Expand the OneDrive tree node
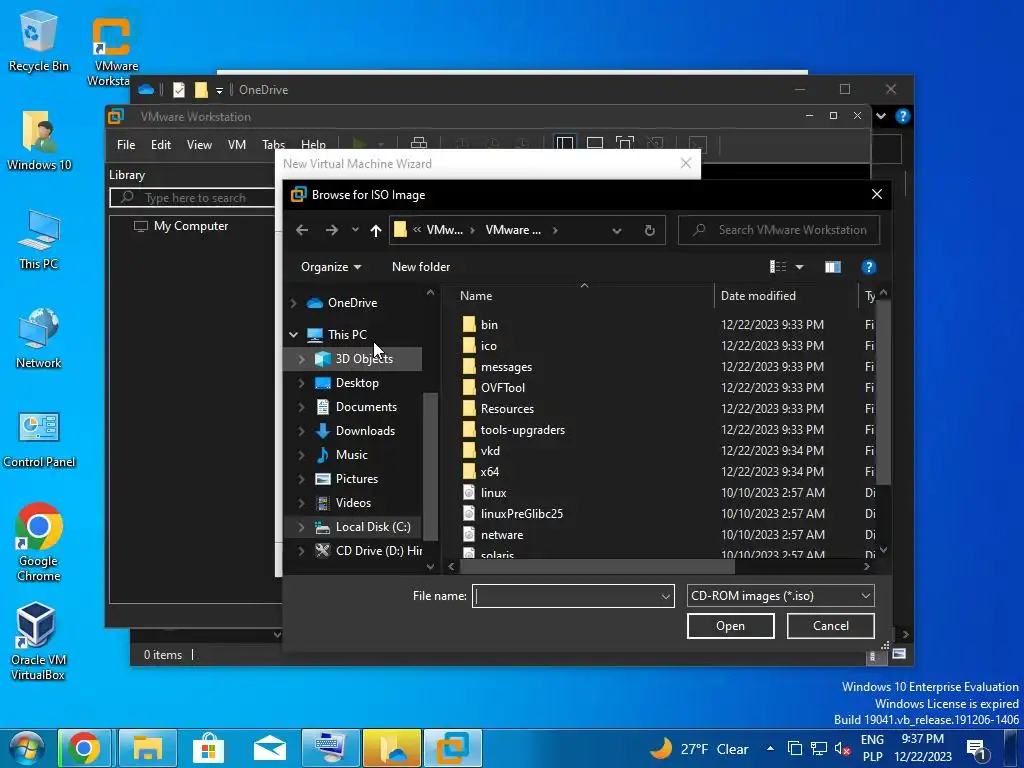Viewport: 1024px width, 768px height. coord(294,303)
